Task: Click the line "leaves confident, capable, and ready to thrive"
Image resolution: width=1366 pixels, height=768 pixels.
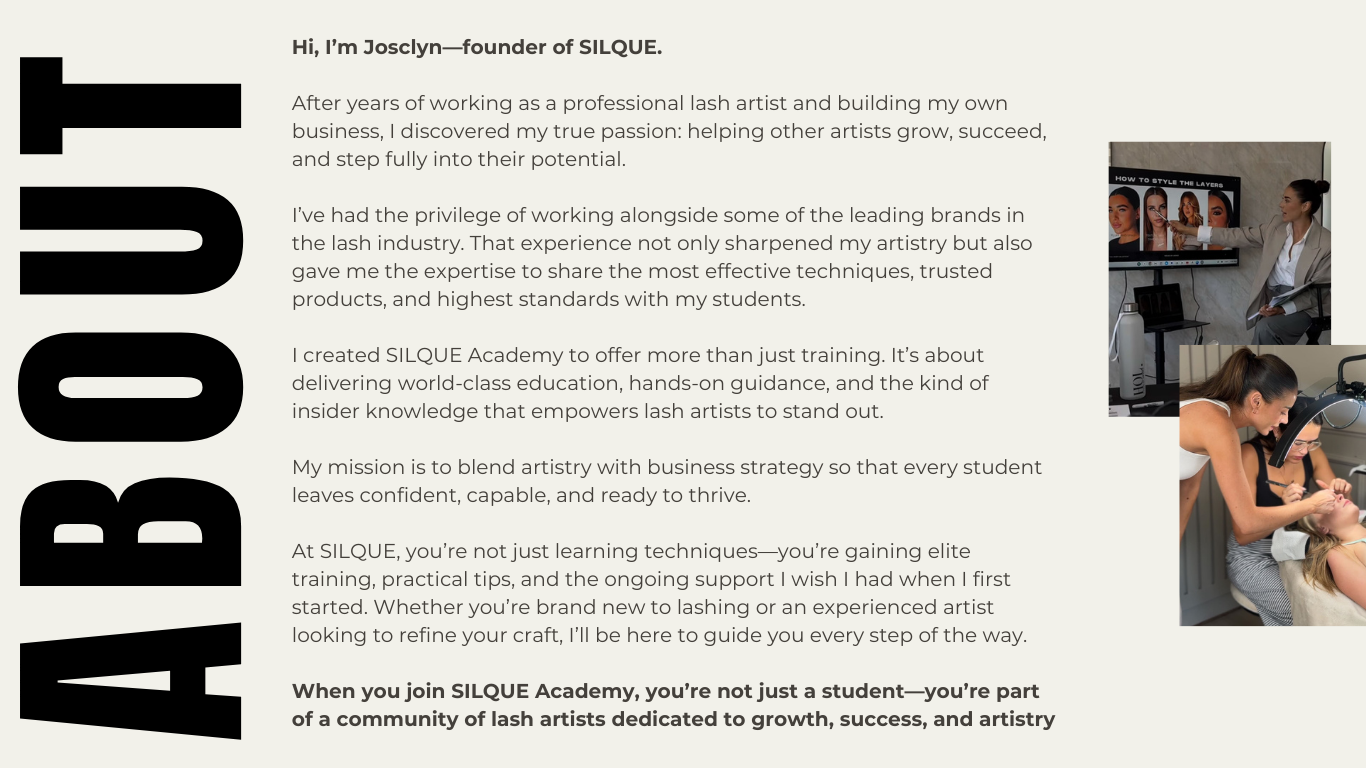Action: tap(520, 495)
